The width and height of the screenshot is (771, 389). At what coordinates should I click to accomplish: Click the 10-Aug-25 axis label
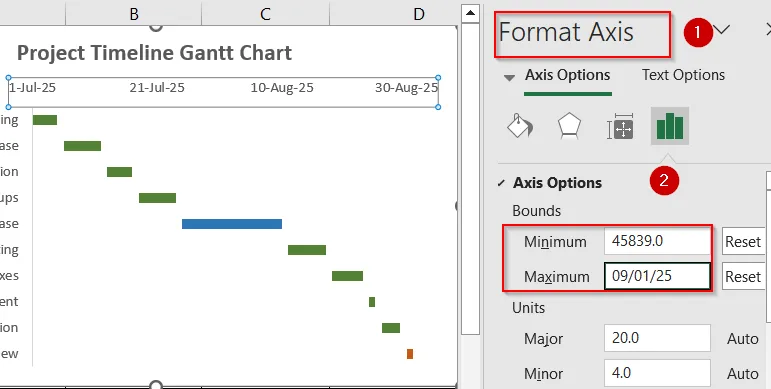[x=282, y=88]
